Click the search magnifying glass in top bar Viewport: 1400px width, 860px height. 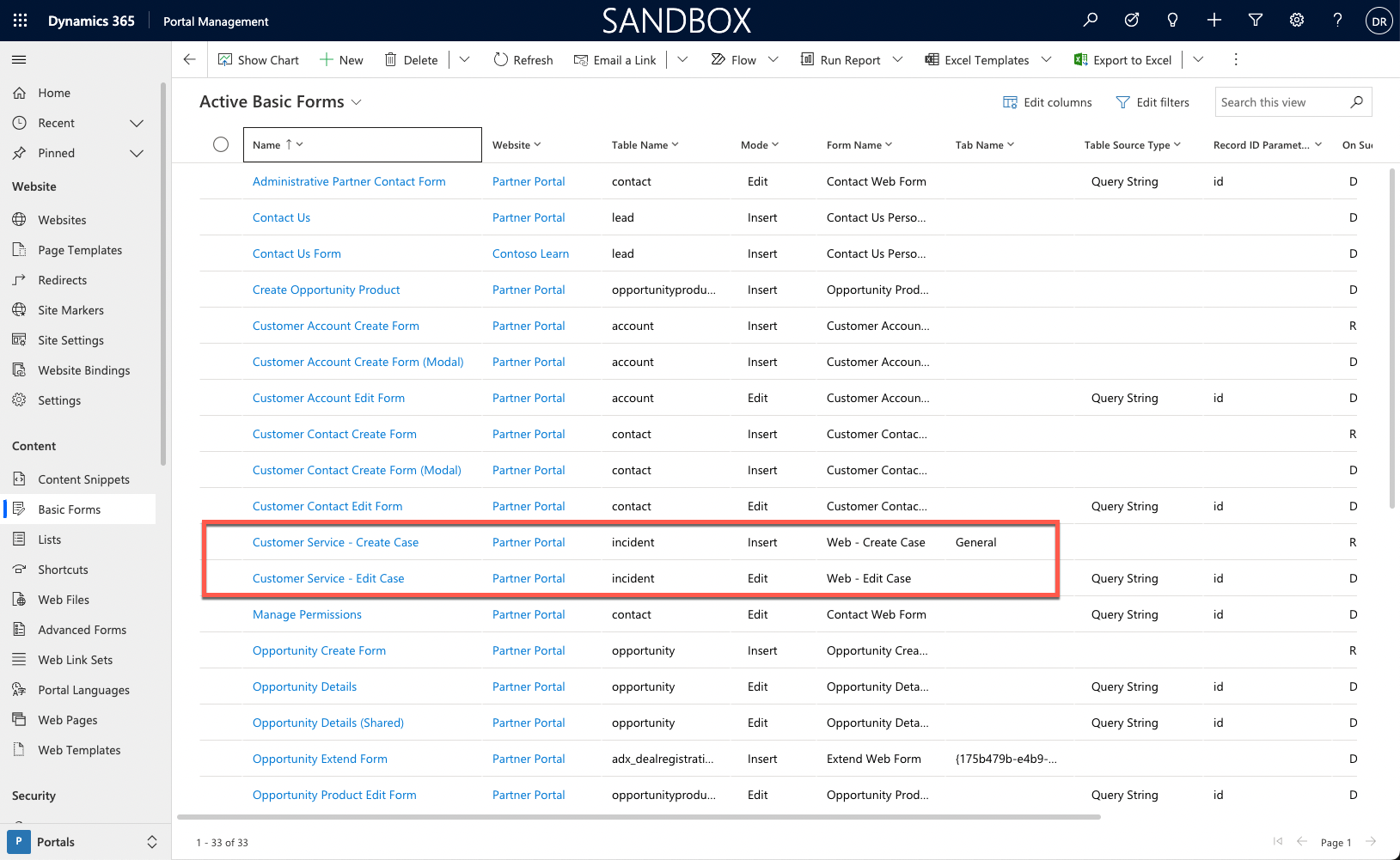(1090, 19)
